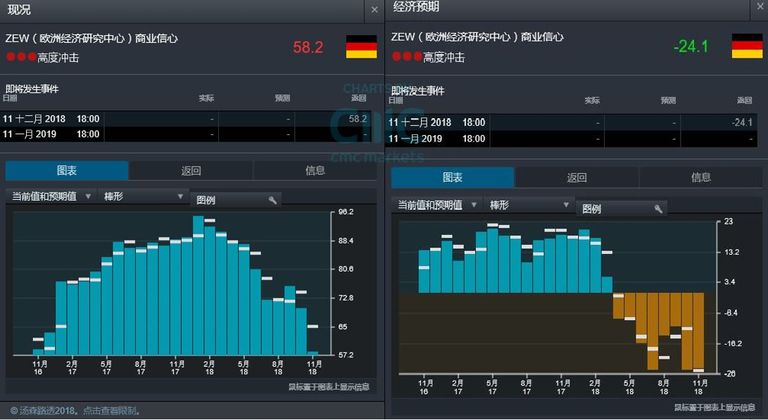This screenshot has width=768, height=420.
Task: Switch to 信息 tab in 现况 panel
Action: pos(315,170)
